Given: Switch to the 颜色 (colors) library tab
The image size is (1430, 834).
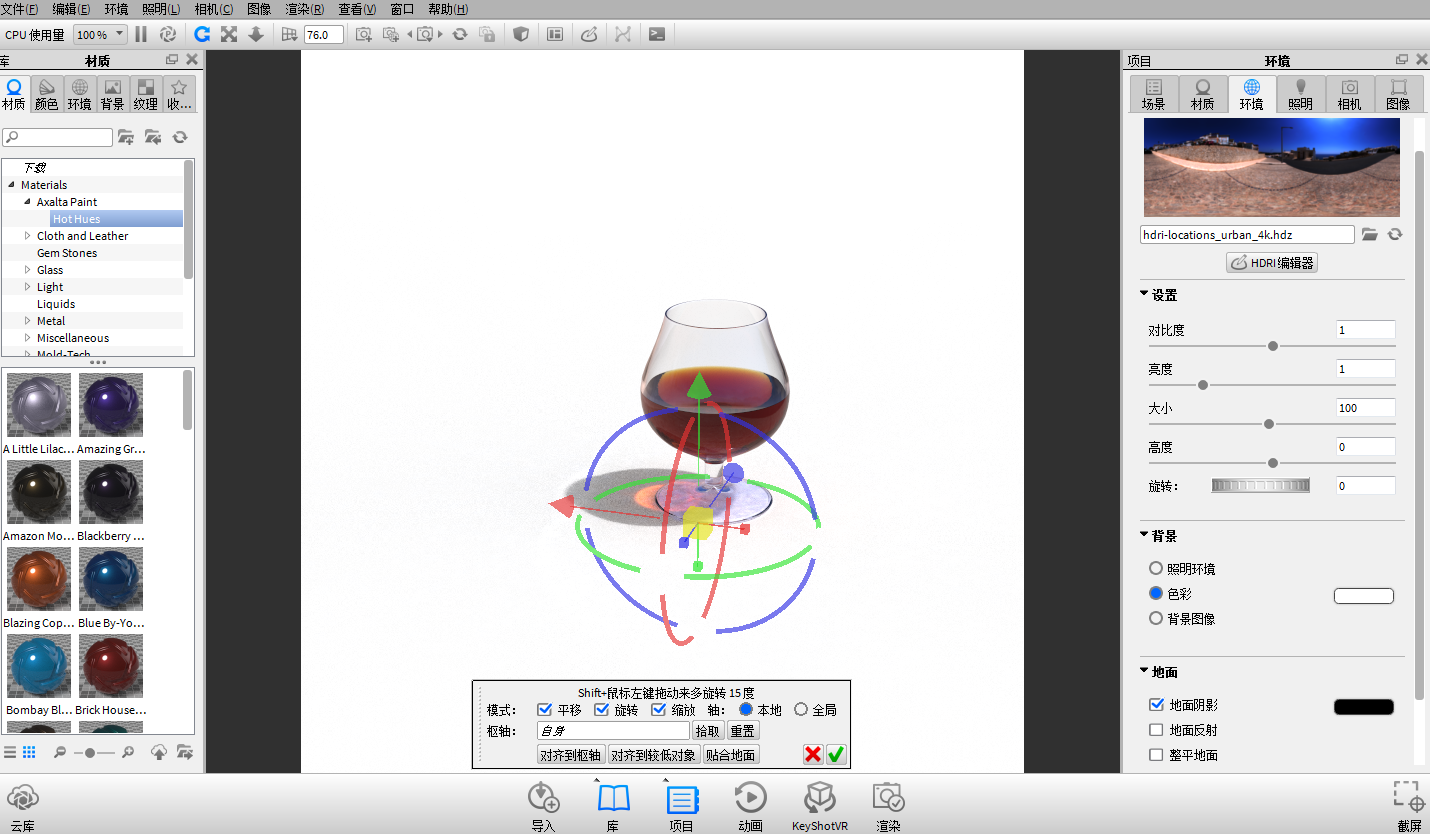Looking at the screenshot, I should (47, 94).
